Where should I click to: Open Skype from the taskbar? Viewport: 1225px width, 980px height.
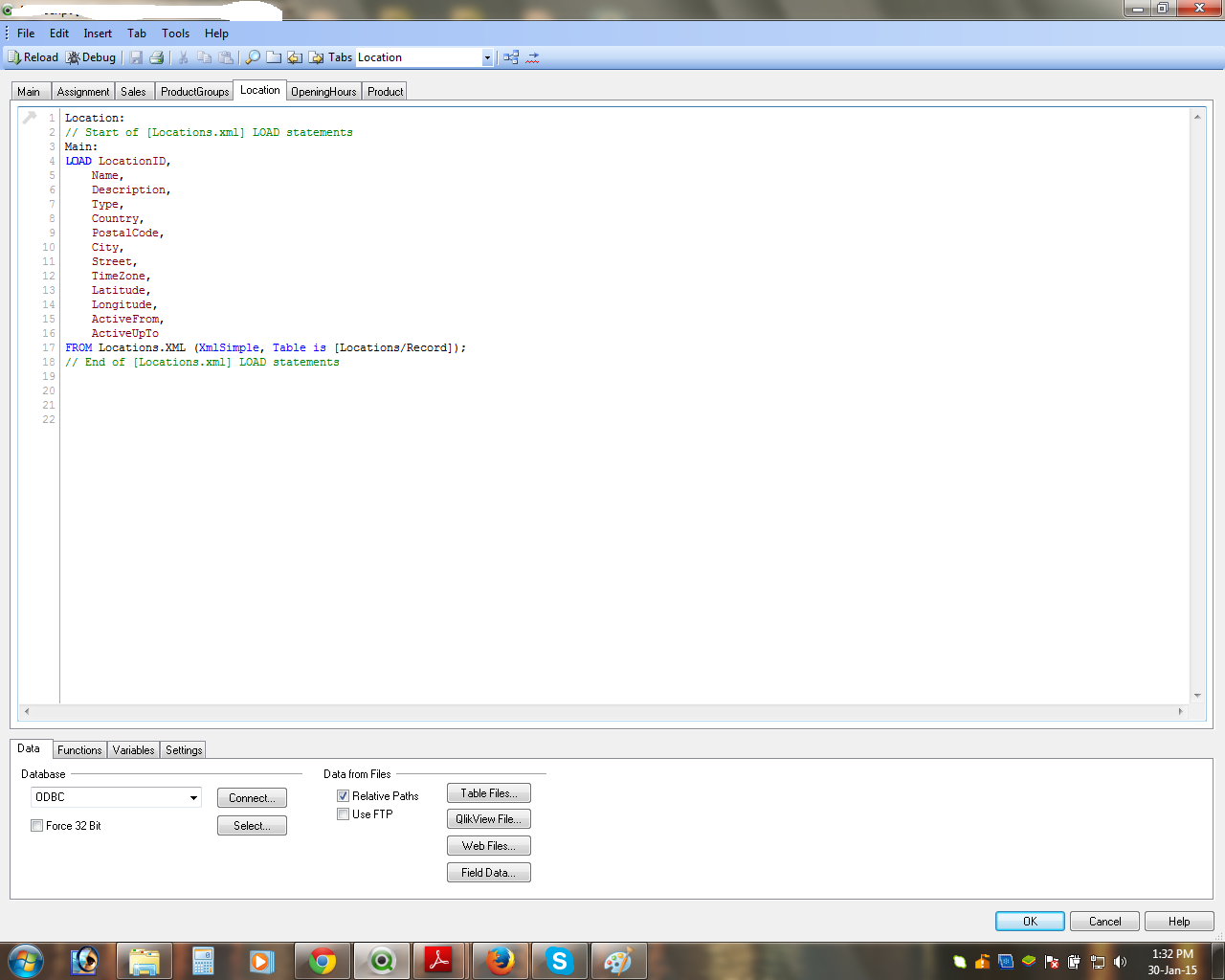559,961
